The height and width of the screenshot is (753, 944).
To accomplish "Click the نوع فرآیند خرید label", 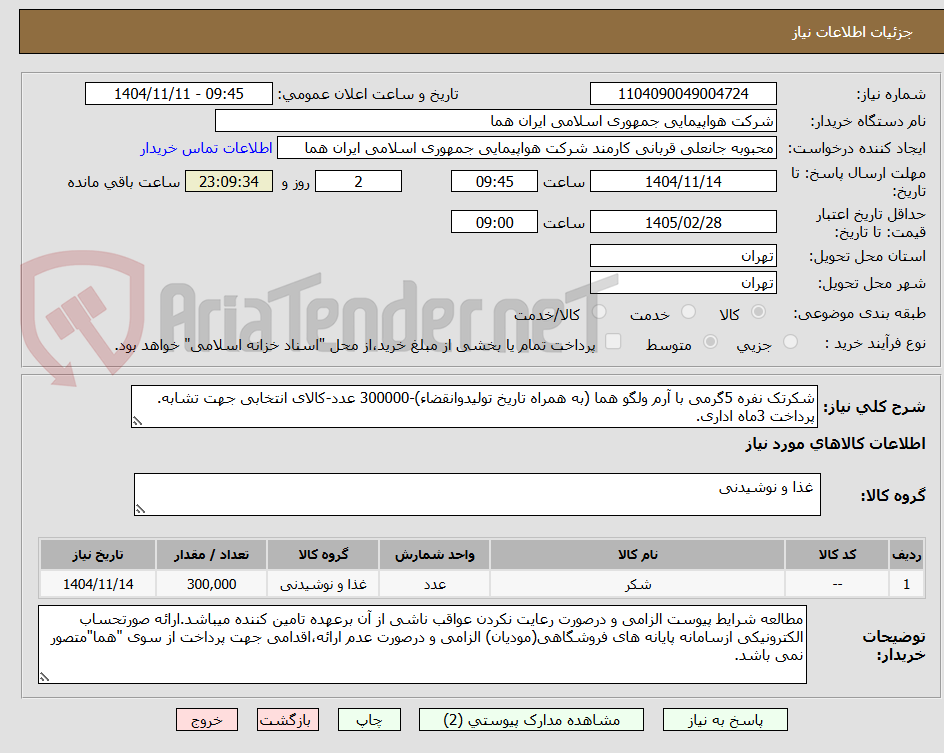I will [x=875, y=343].
